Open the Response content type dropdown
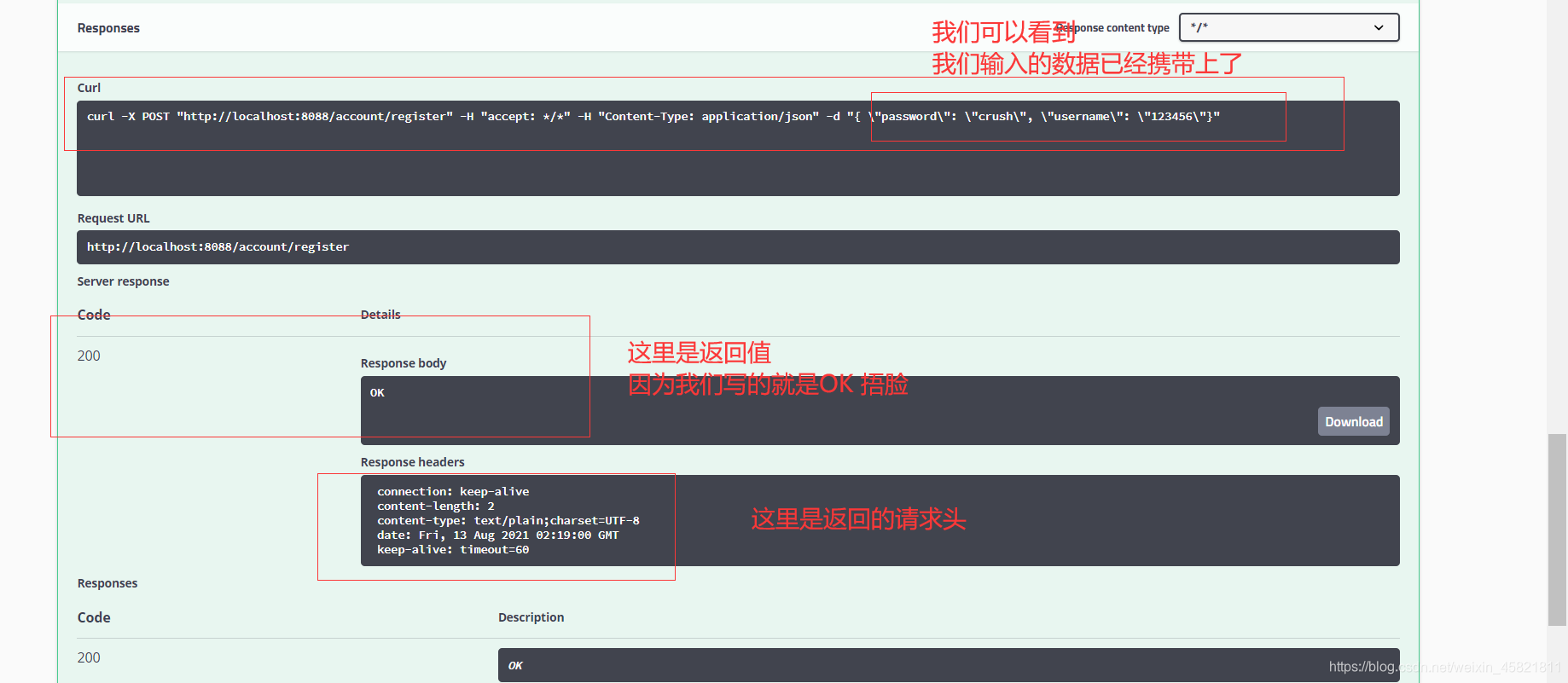1568x683 pixels. click(x=1289, y=27)
